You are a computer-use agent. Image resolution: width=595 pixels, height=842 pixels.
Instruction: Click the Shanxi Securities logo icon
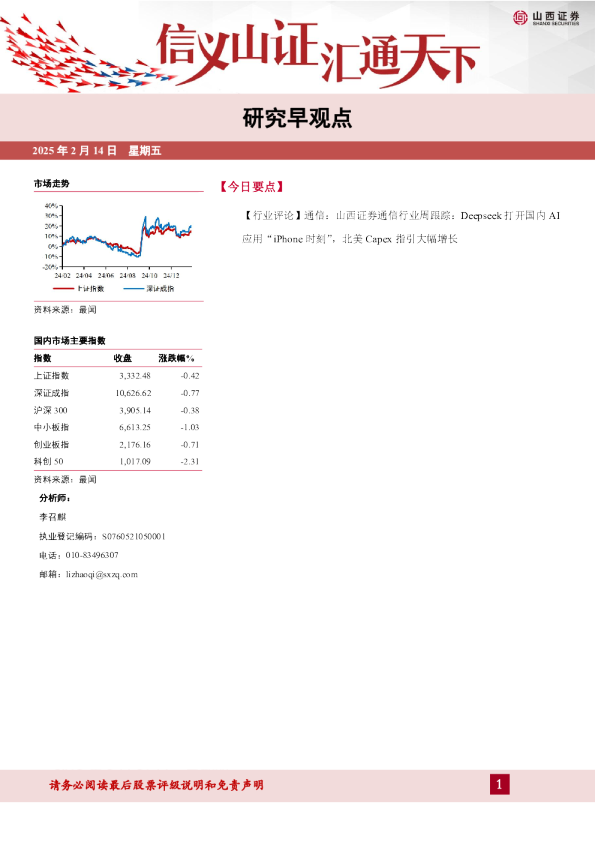point(520,18)
